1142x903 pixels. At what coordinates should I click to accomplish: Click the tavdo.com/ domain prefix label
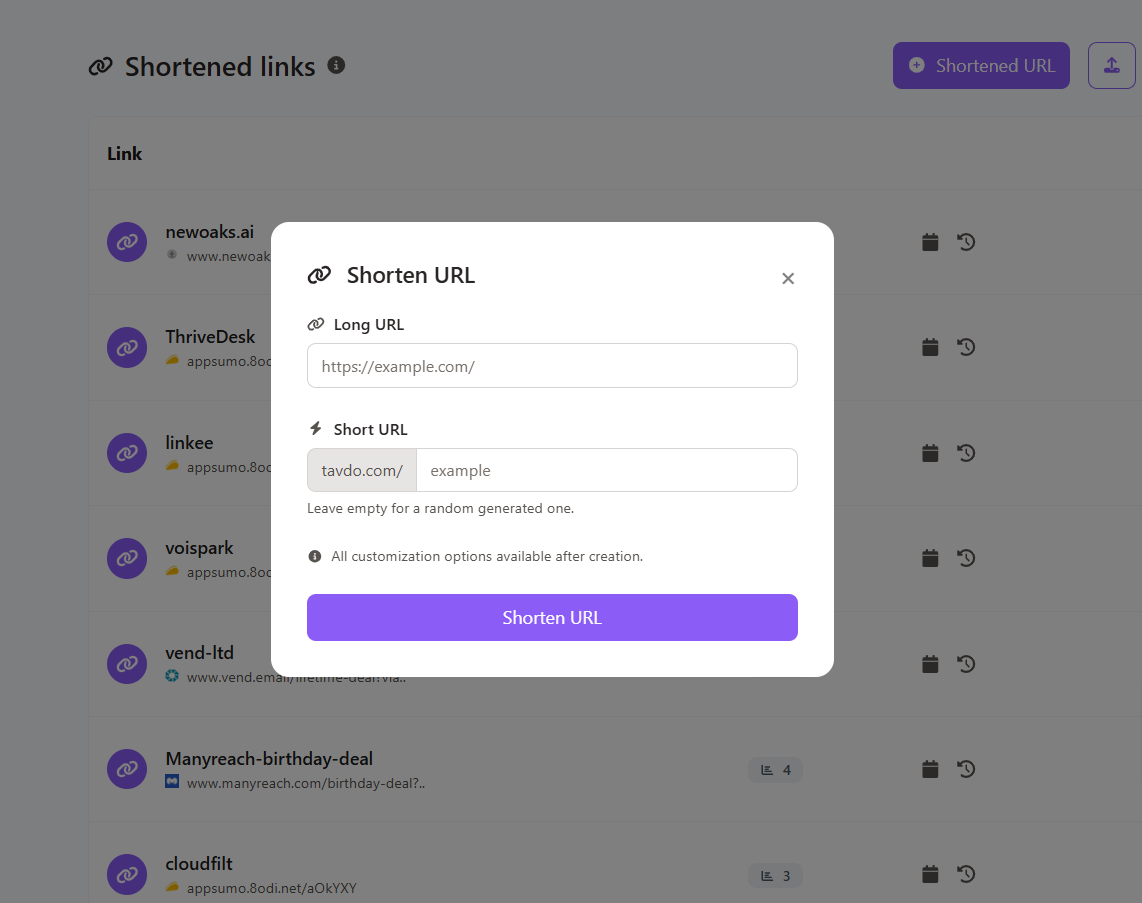pos(362,470)
